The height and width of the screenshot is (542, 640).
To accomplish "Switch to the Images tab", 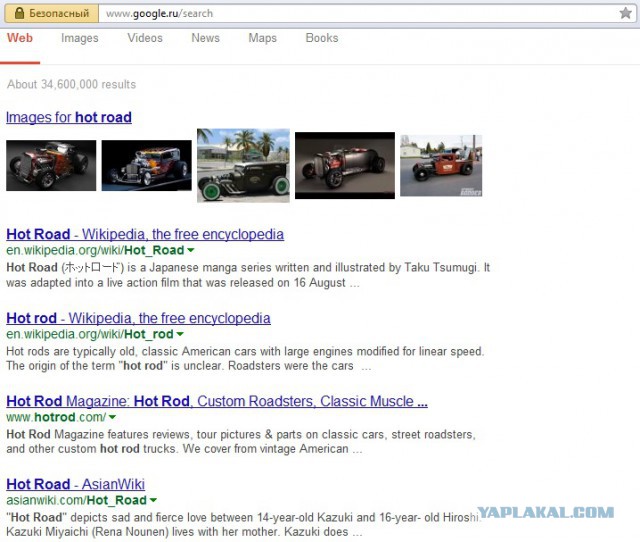I will click(80, 38).
